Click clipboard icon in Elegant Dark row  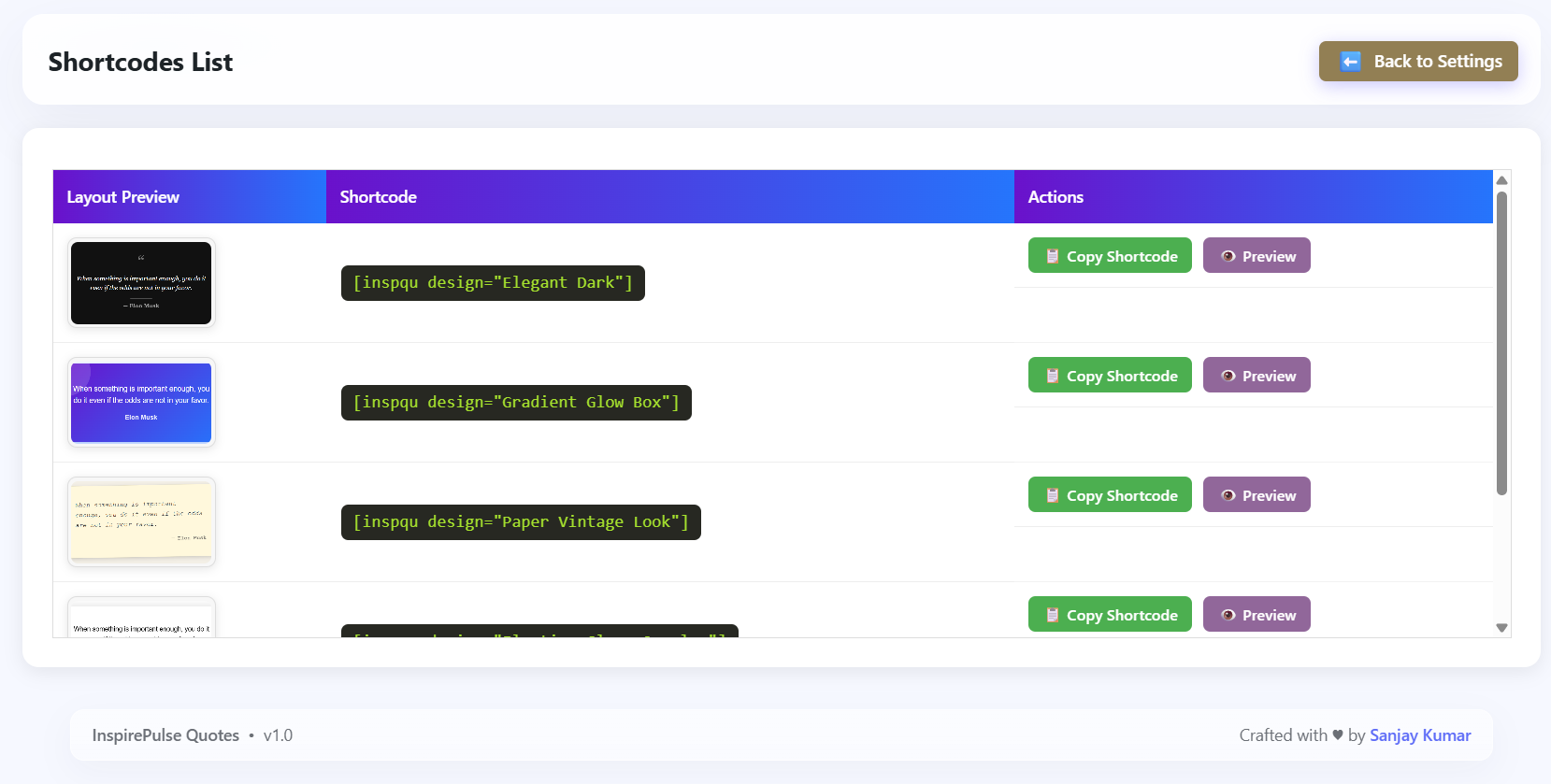(1052, 256)
